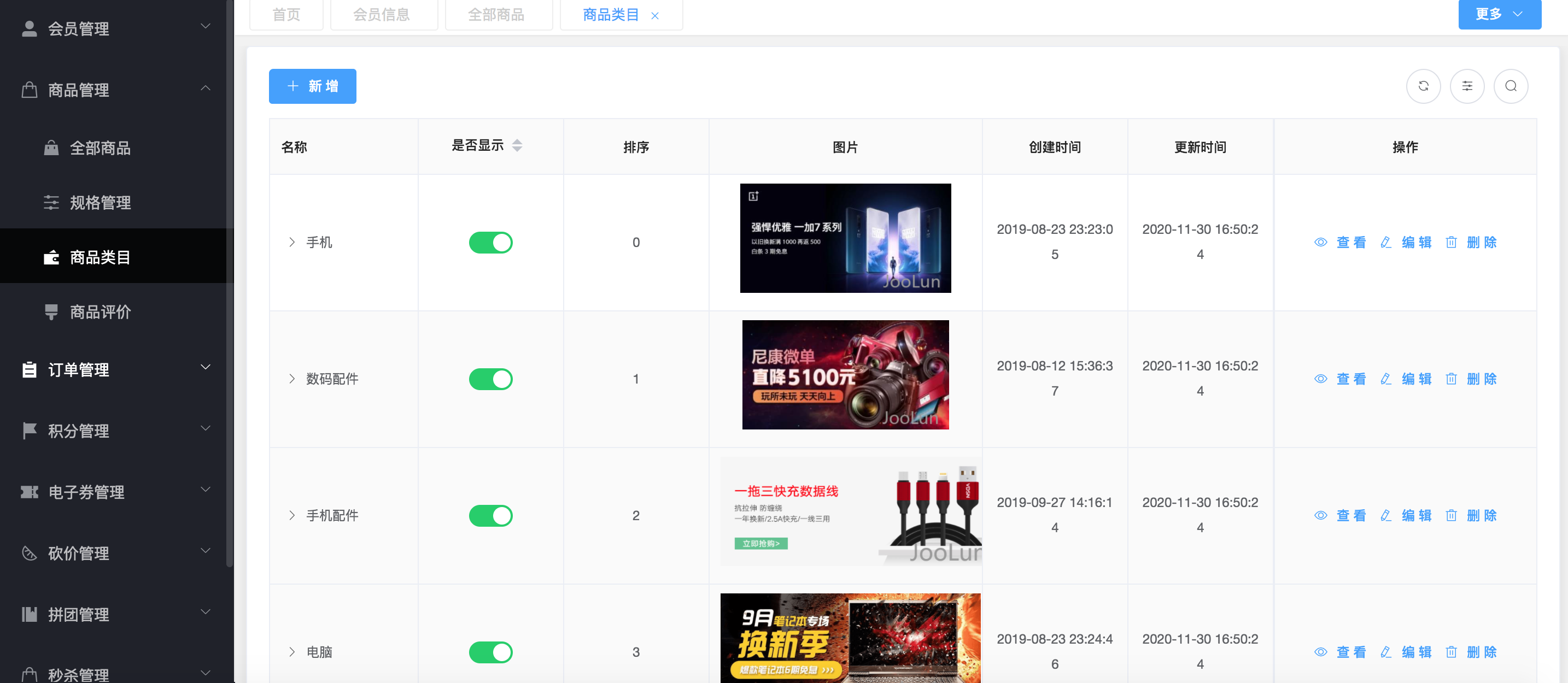1568x683 pixels.
Task: Disable the 数码配件 display switch
Action: (x=490, y=379)
